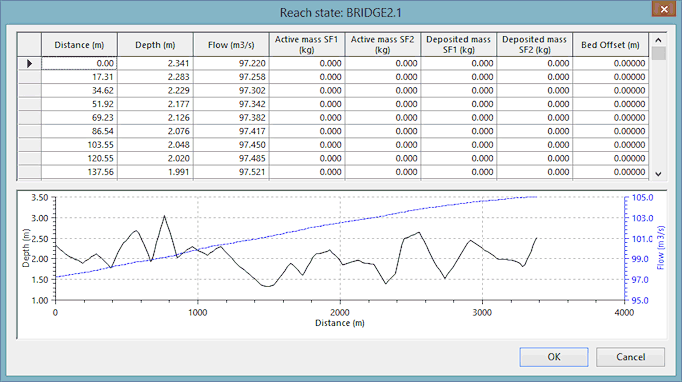The height and width of the screenshot is (382, 682).
Task: Cancel the Reach state dialog
Action: click(630, 357)
